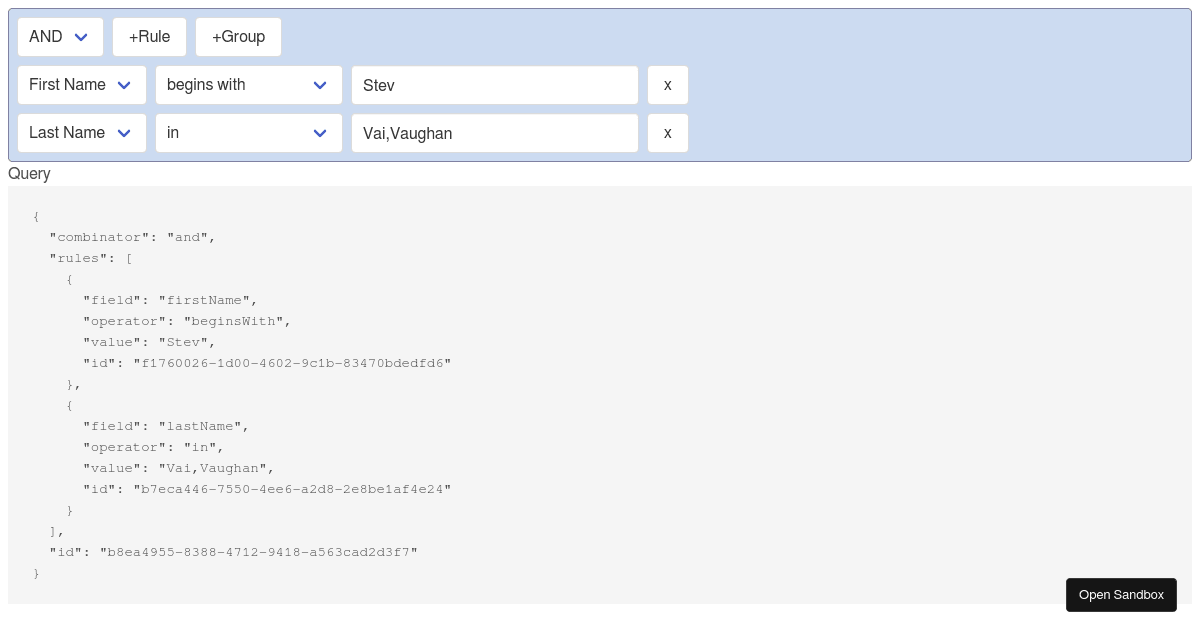Click the chevron beside Last Name
The width and height of the screenshot is (1200, 630).
124,133
